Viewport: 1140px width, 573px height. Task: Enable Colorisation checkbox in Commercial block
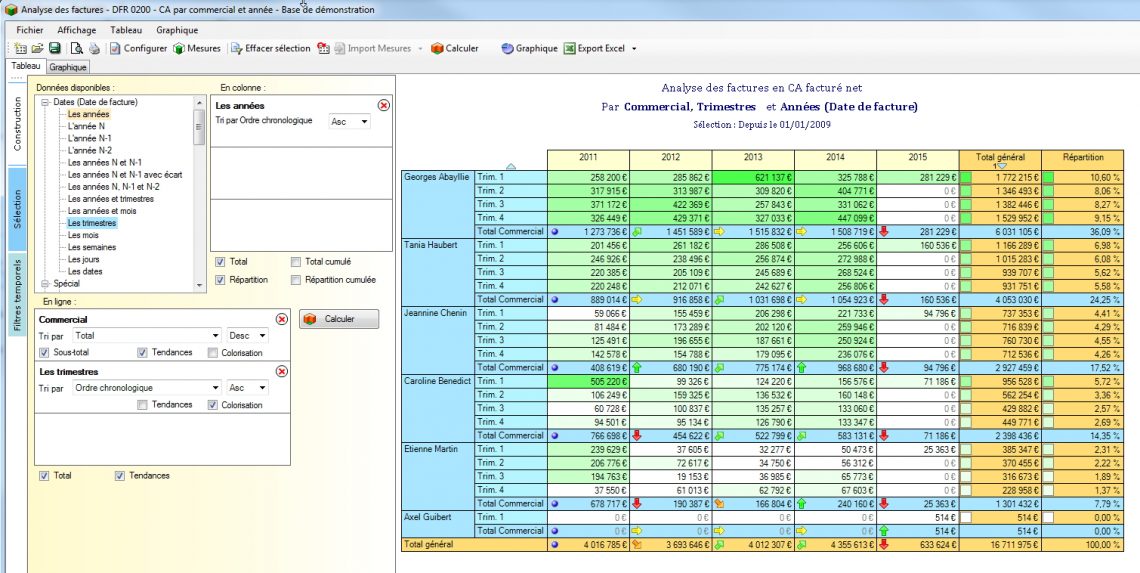click(212, 353)
